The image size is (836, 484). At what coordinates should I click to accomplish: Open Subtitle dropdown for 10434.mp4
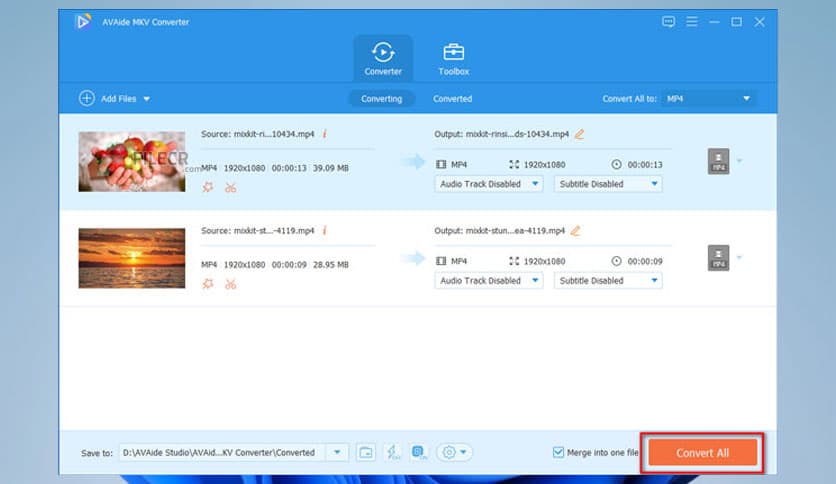pos(608,184)
